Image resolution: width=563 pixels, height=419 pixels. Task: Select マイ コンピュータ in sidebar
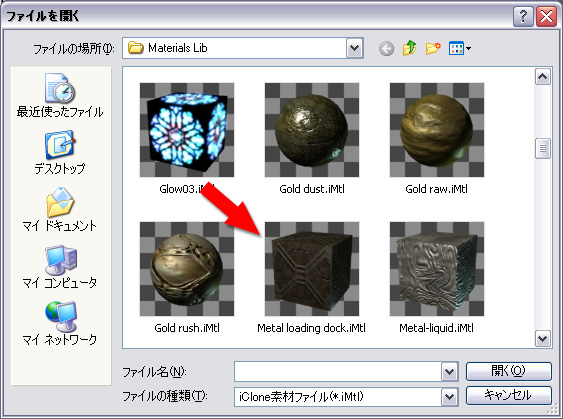tap(60, 267)
